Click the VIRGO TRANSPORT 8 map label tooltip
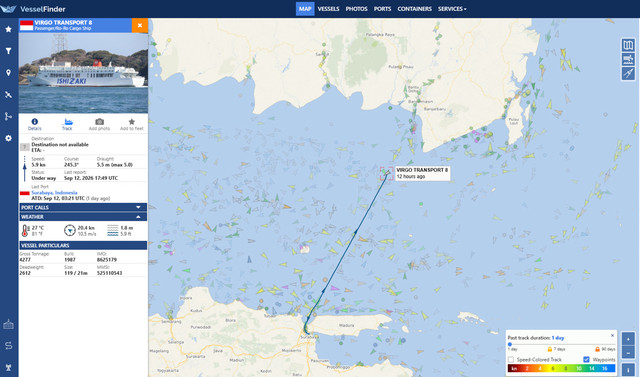Viewport: 640px width, 377px height. (x=422, y=173)
